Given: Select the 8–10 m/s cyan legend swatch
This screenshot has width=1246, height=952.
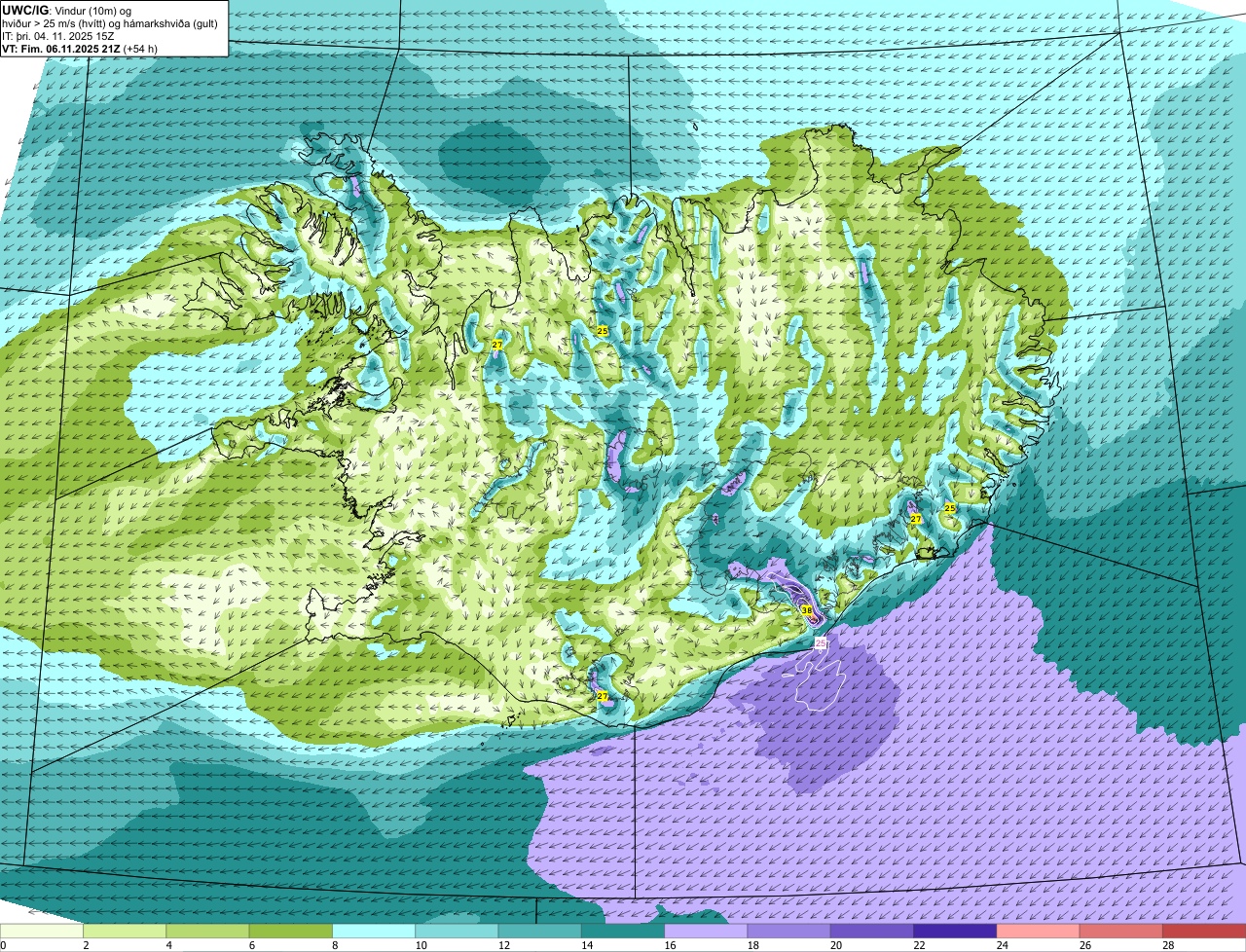Looking at the screenshot, I should coord(374,932).
